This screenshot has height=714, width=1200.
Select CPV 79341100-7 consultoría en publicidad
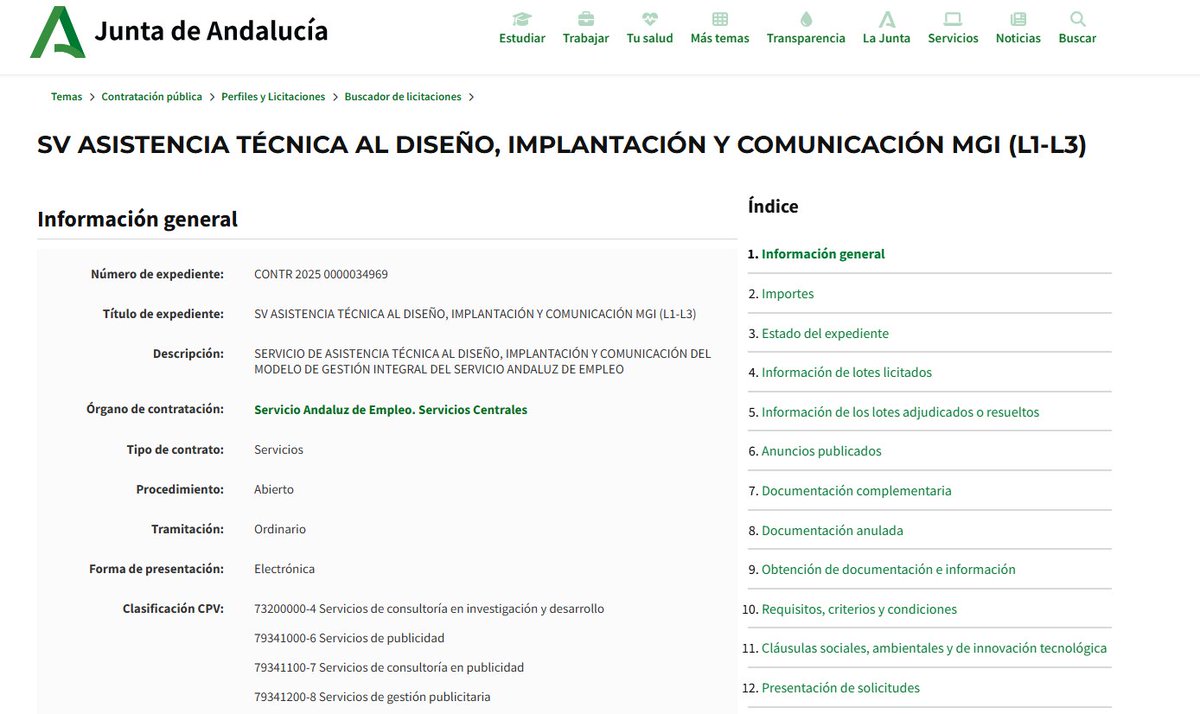tap(389, 667)
